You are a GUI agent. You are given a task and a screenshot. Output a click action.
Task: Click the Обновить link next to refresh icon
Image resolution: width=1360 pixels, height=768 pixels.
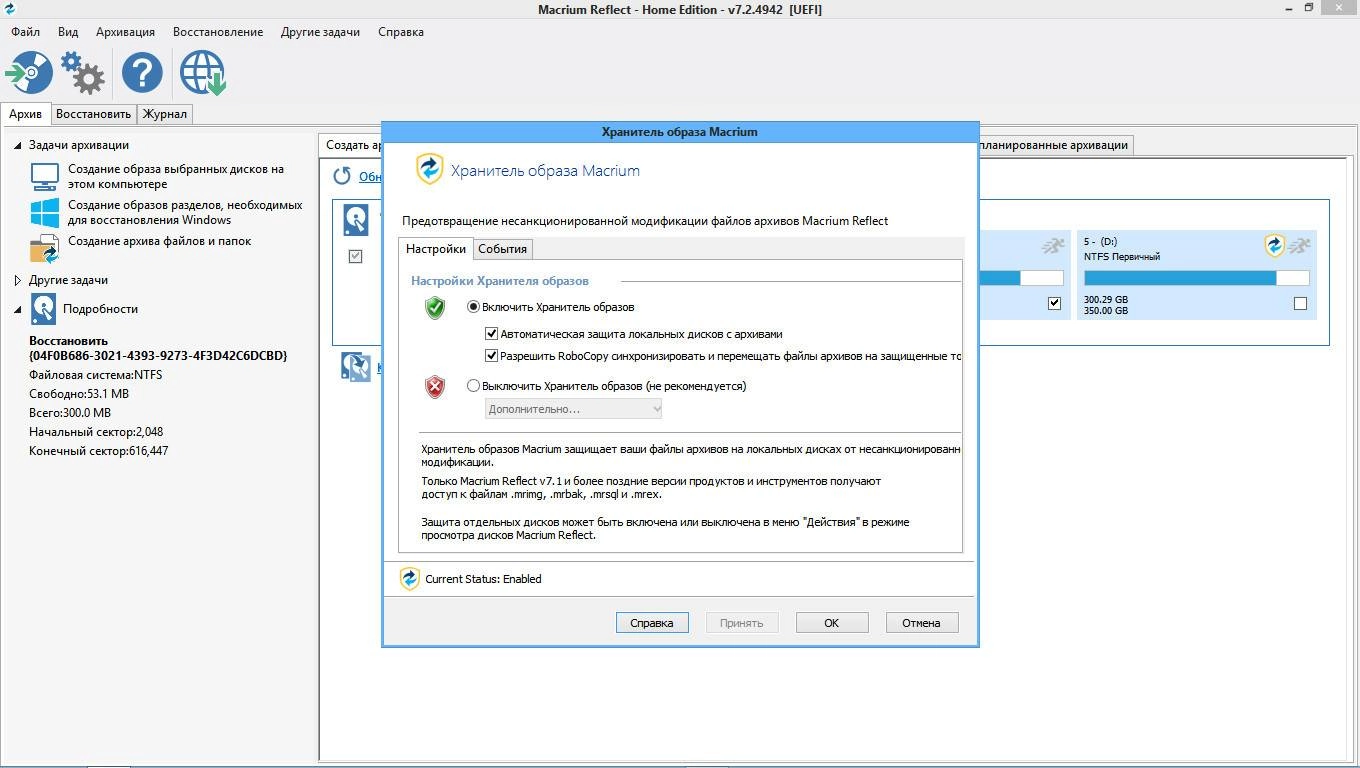pos(370,177)
